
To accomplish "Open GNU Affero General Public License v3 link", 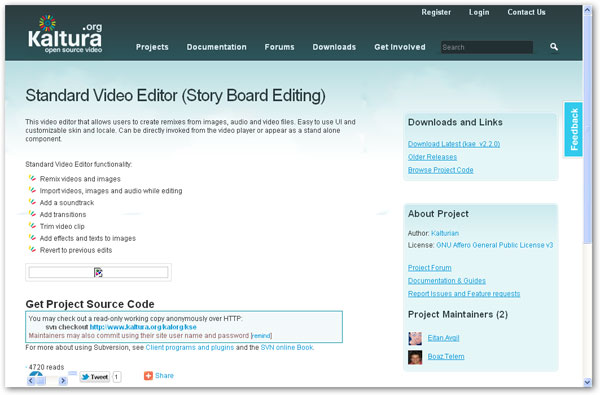I will click(494, 245).
